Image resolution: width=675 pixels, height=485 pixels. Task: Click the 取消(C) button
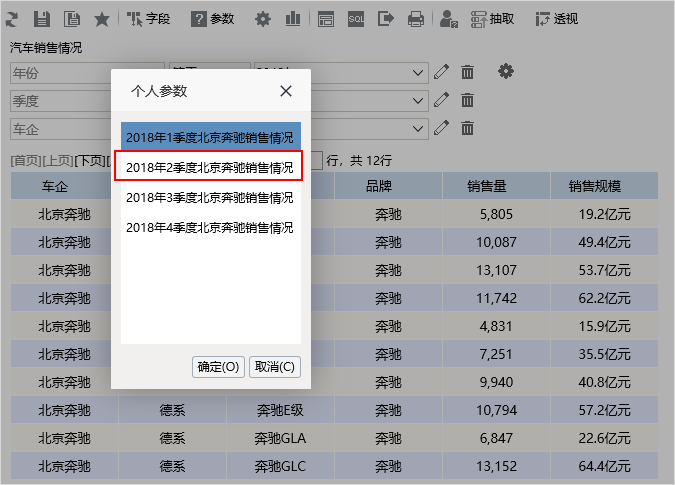(275, 367)
